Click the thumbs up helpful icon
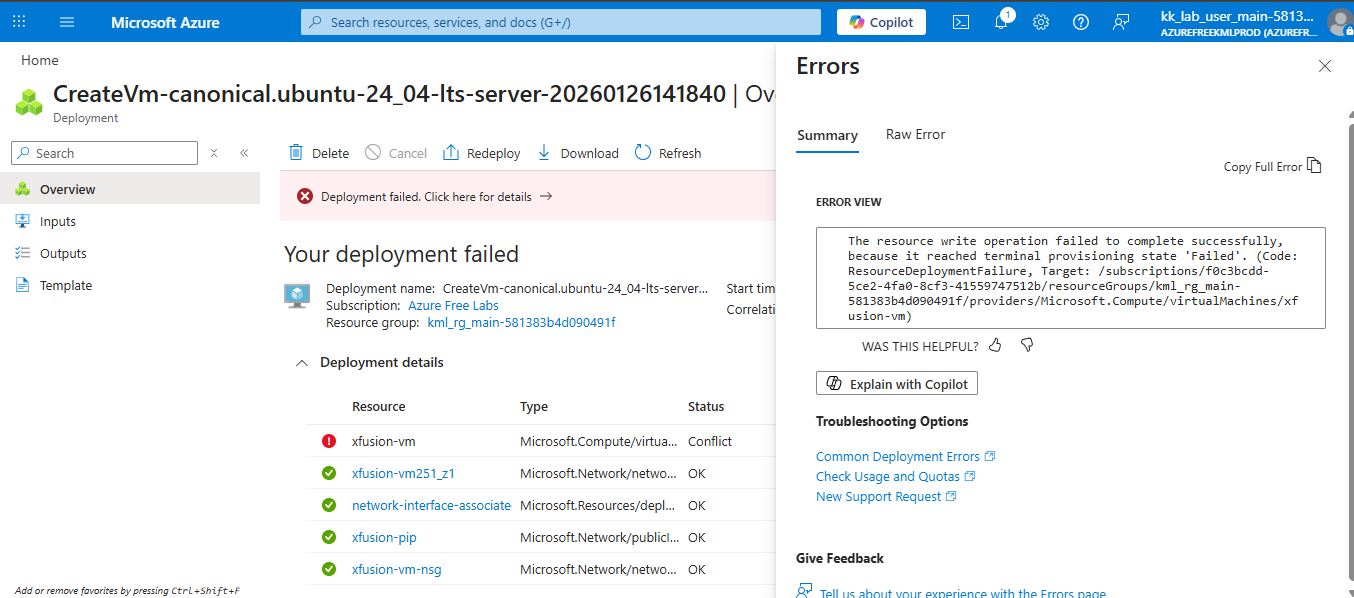The height and width of the screenshot is (598, 1354). point(995,346)
